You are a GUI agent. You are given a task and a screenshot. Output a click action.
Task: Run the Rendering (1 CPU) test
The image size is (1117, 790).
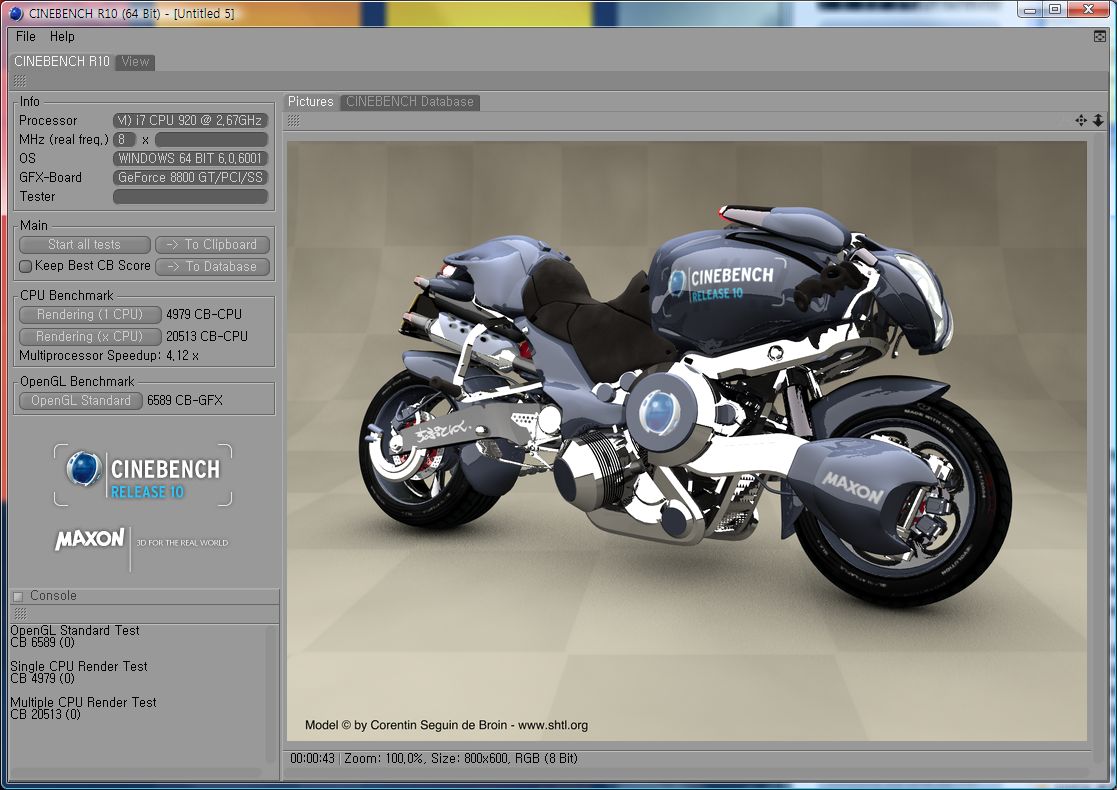(90, 314)
